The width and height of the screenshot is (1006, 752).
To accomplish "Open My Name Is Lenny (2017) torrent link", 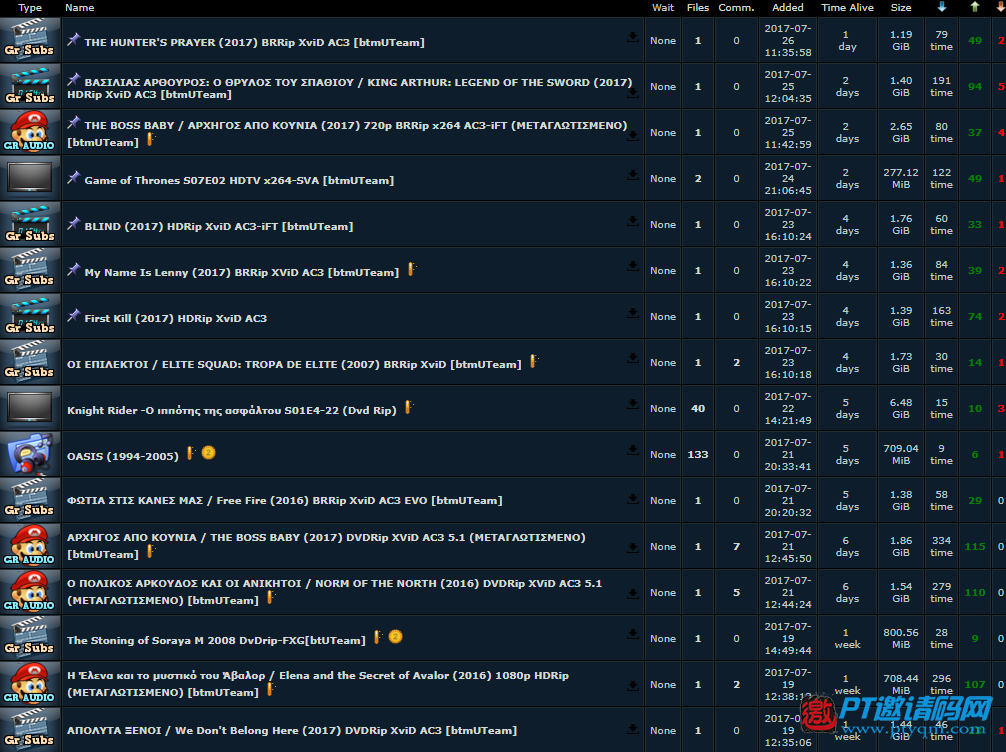I will point(241,273).
